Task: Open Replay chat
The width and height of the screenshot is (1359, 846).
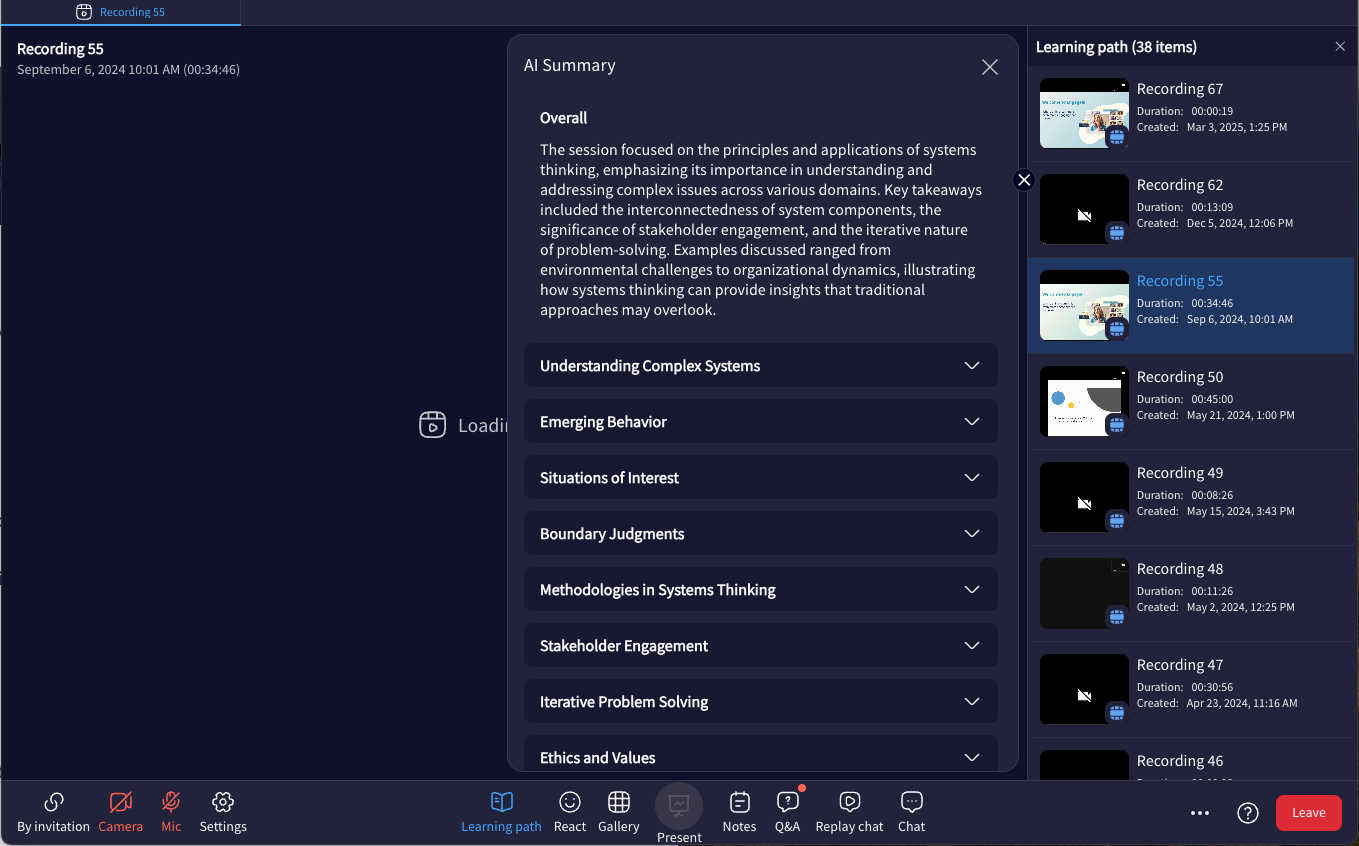Action: pos(849,811)
